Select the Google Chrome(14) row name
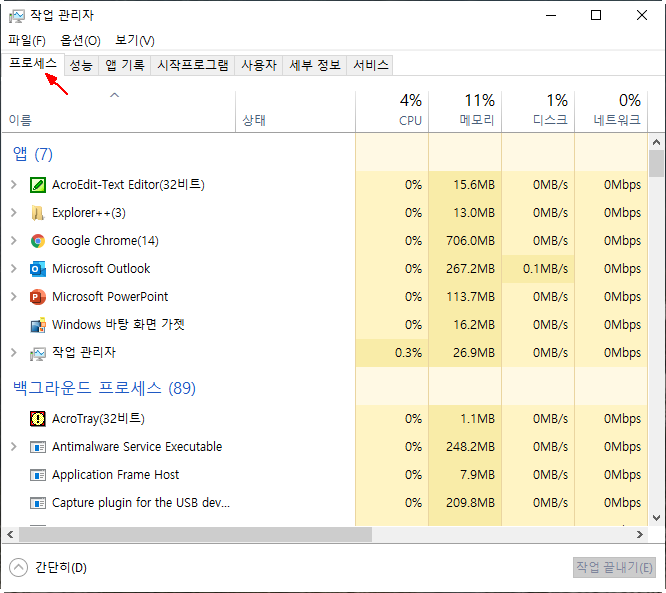The image size is (666, 593). 105,241
